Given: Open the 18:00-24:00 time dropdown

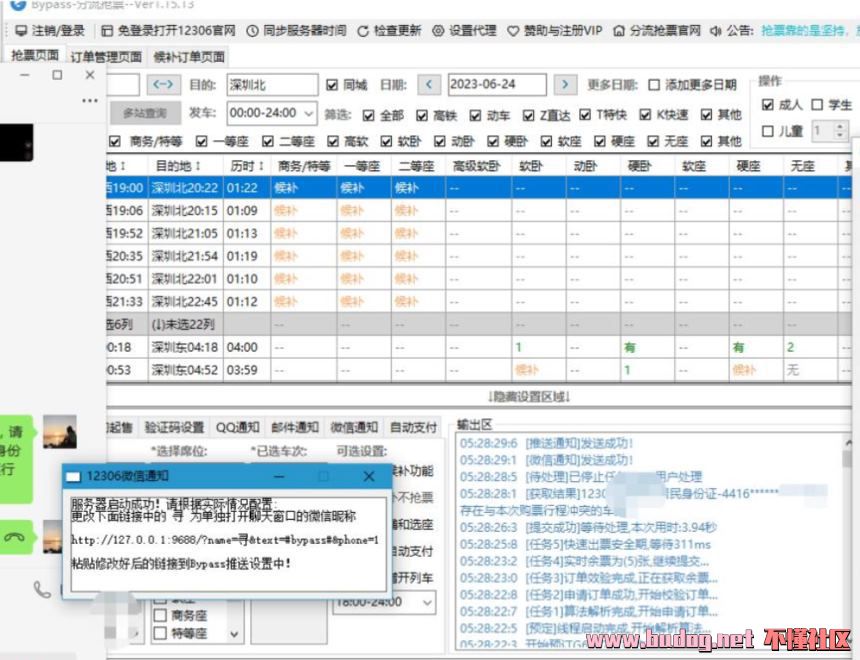Looking at the screenshot, I should tap(428, 602).
